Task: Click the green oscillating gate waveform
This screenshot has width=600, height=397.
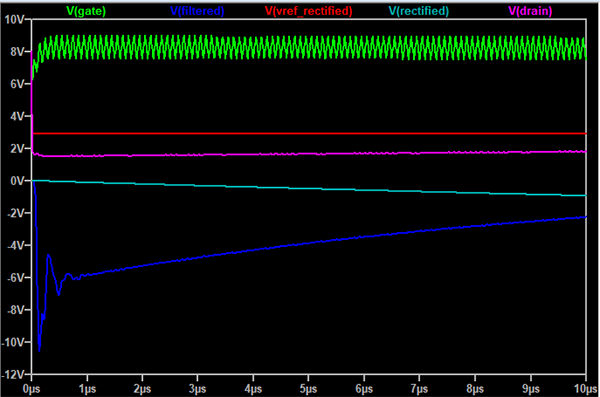Action: point(308,47)
